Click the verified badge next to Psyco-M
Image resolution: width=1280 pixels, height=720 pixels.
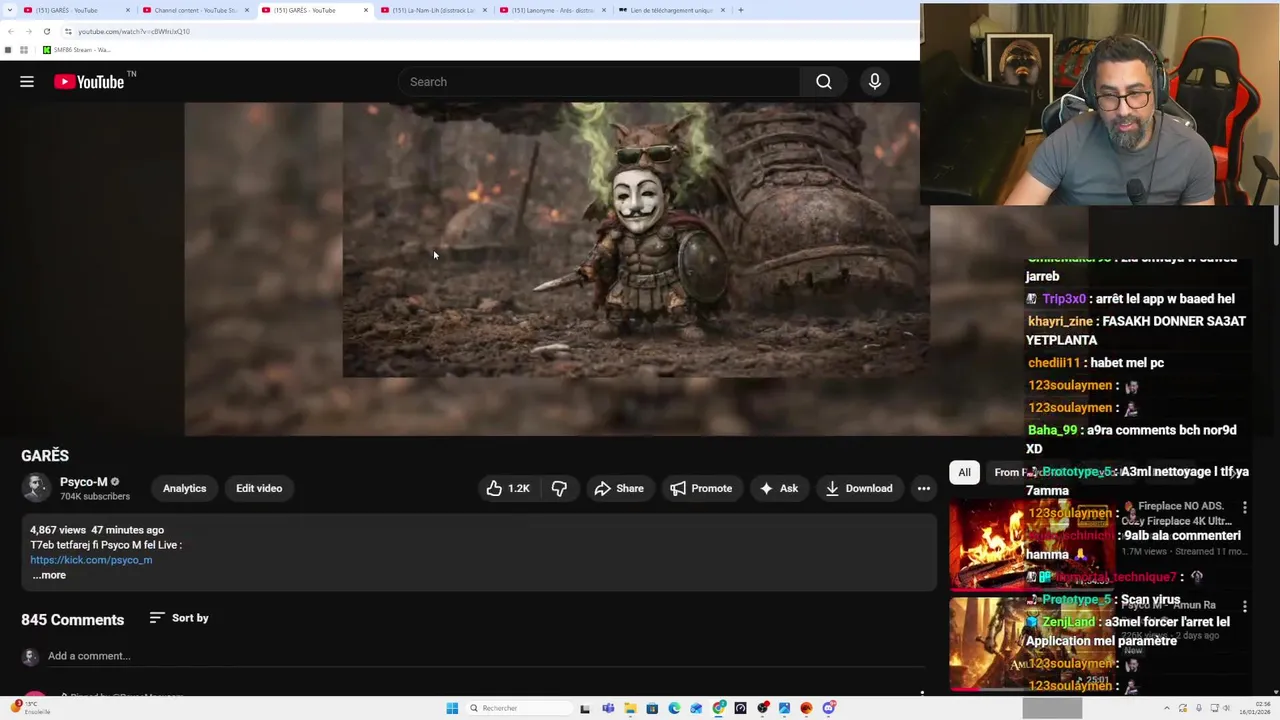click(x=115, y=482)
